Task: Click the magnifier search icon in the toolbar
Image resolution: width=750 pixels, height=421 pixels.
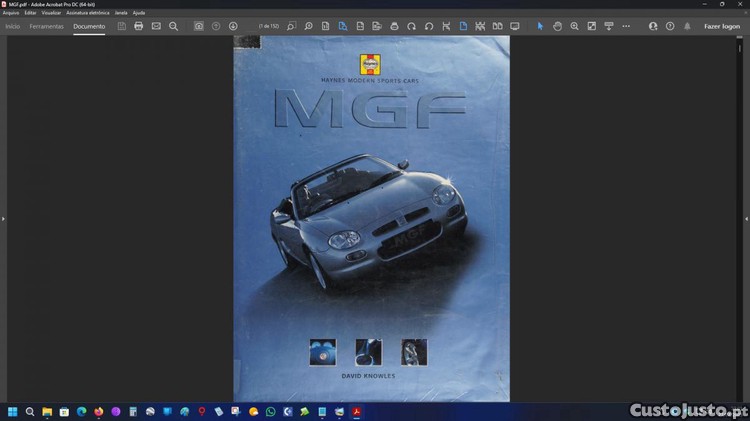Action: [173, 26]
